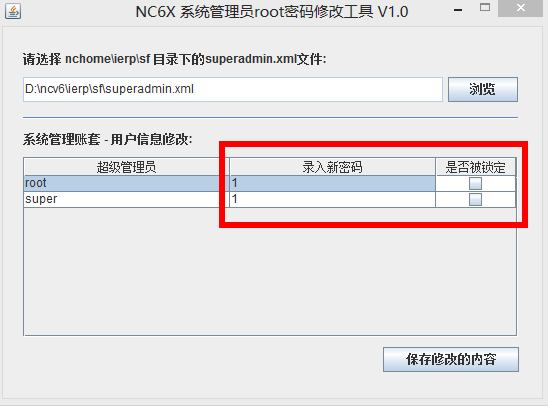
Task: Click the 系统管理账套 section label
Action: coord(108,139)
